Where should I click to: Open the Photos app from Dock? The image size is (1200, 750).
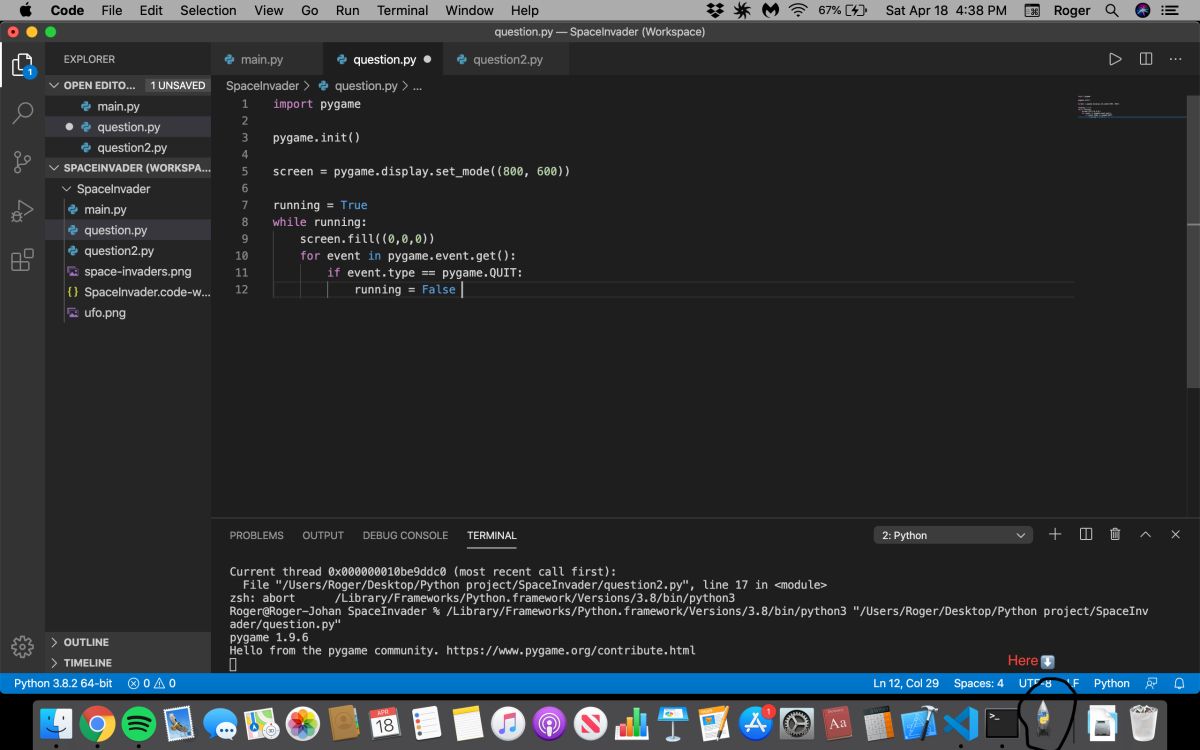click(x=302, y=723)
